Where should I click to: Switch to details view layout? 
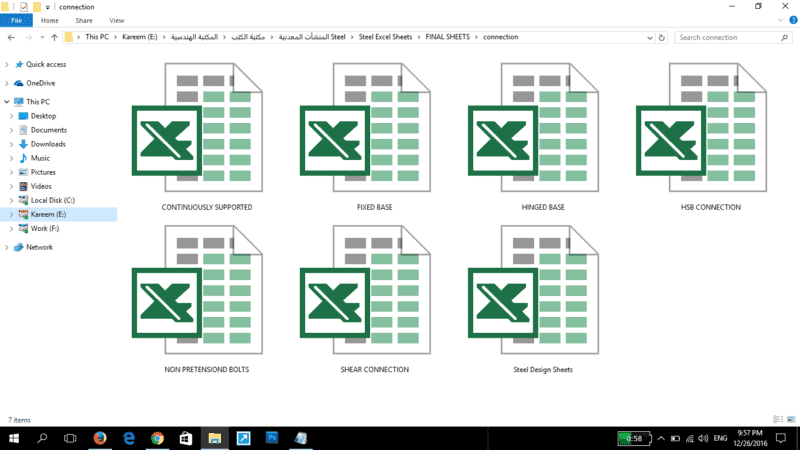[778, 419]
